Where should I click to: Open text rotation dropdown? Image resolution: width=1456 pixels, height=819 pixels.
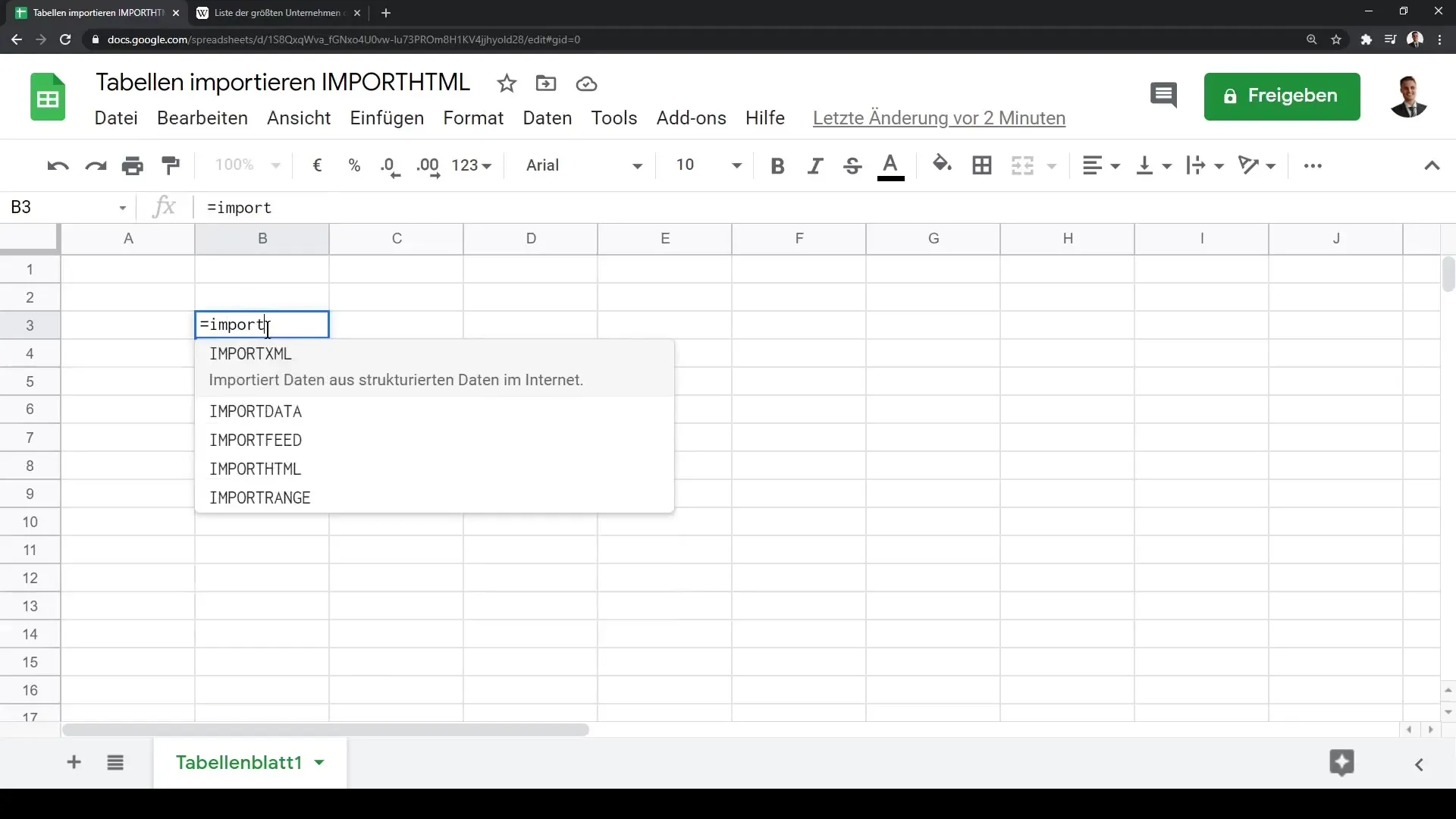click(x=1257, y=165)
